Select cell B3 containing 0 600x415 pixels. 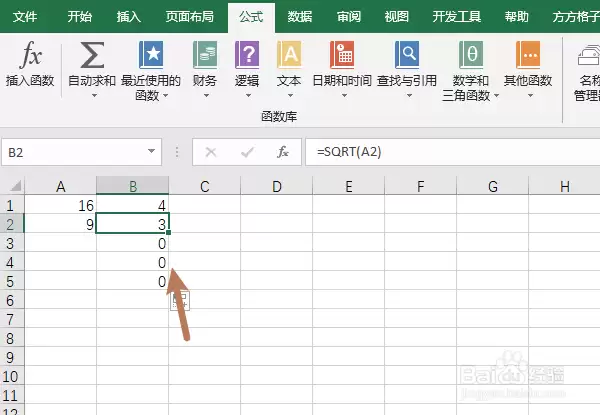[132, 243]
